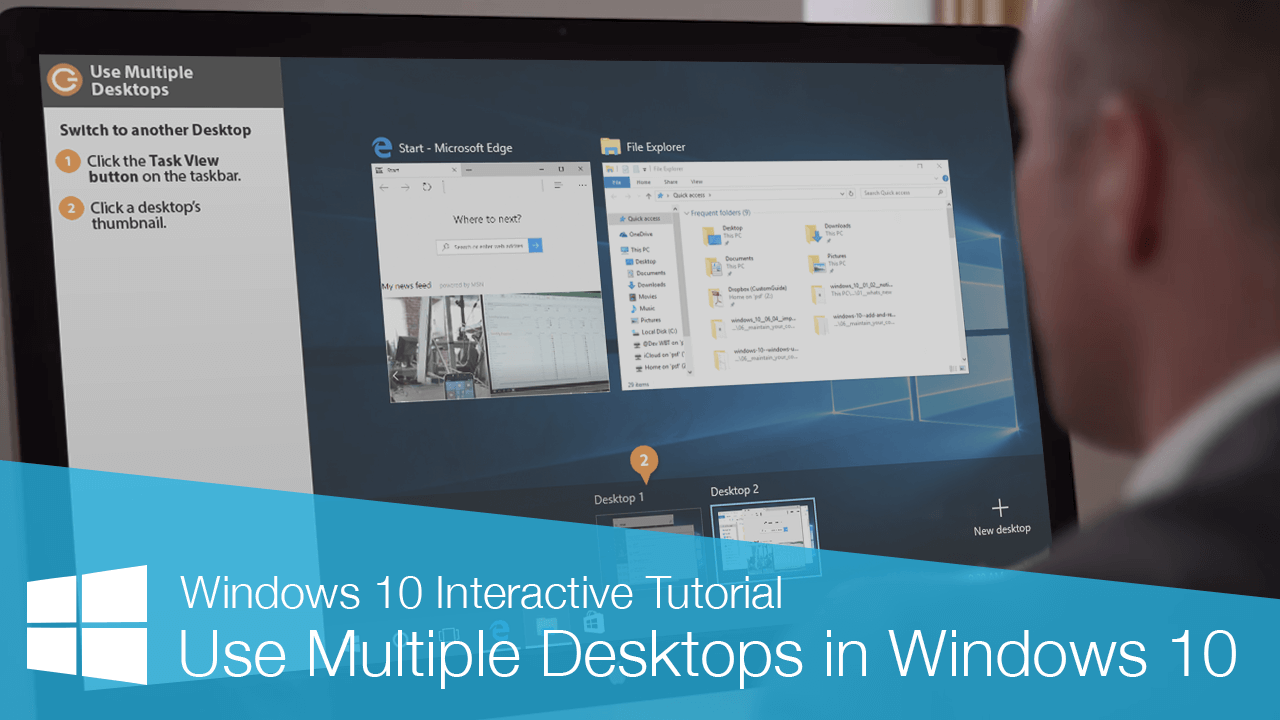The image size is (1280, 720).
Task: Click the '29 items' status bar text
Action: coord(638,384)
